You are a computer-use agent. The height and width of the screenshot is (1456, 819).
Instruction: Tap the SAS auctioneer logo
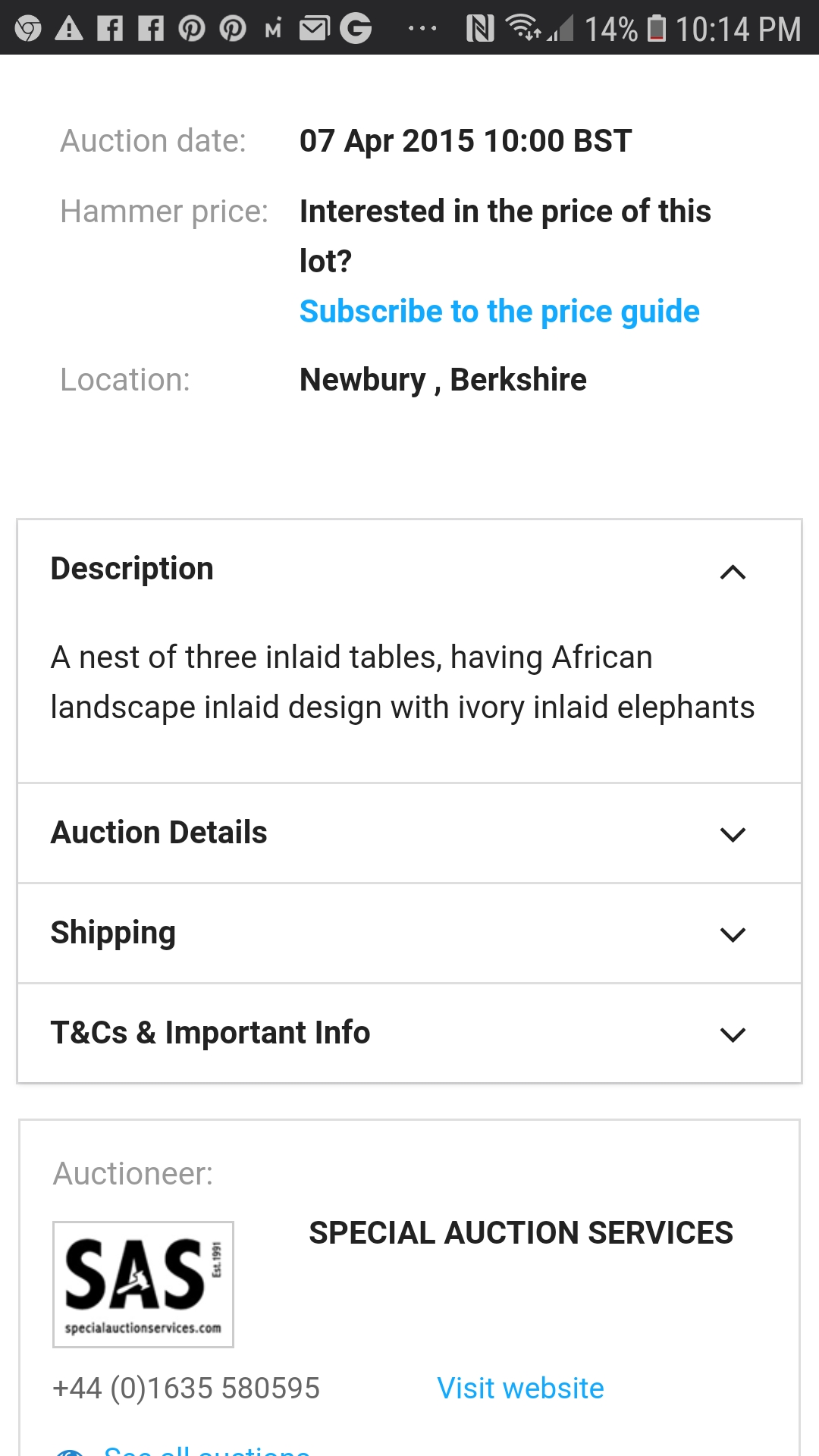[x=143, y=1284]
